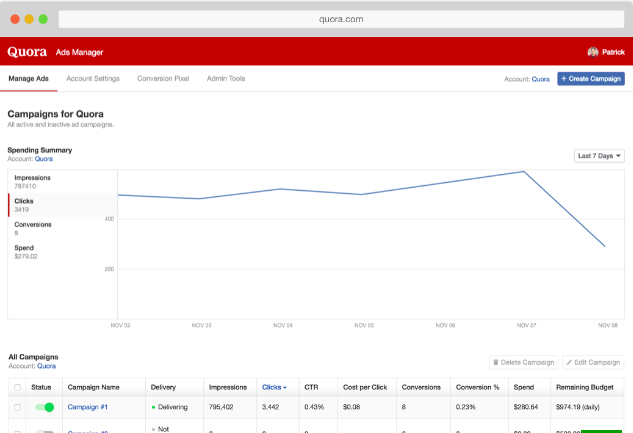
Task: Click the Quora logo
Action: point(27,52)
